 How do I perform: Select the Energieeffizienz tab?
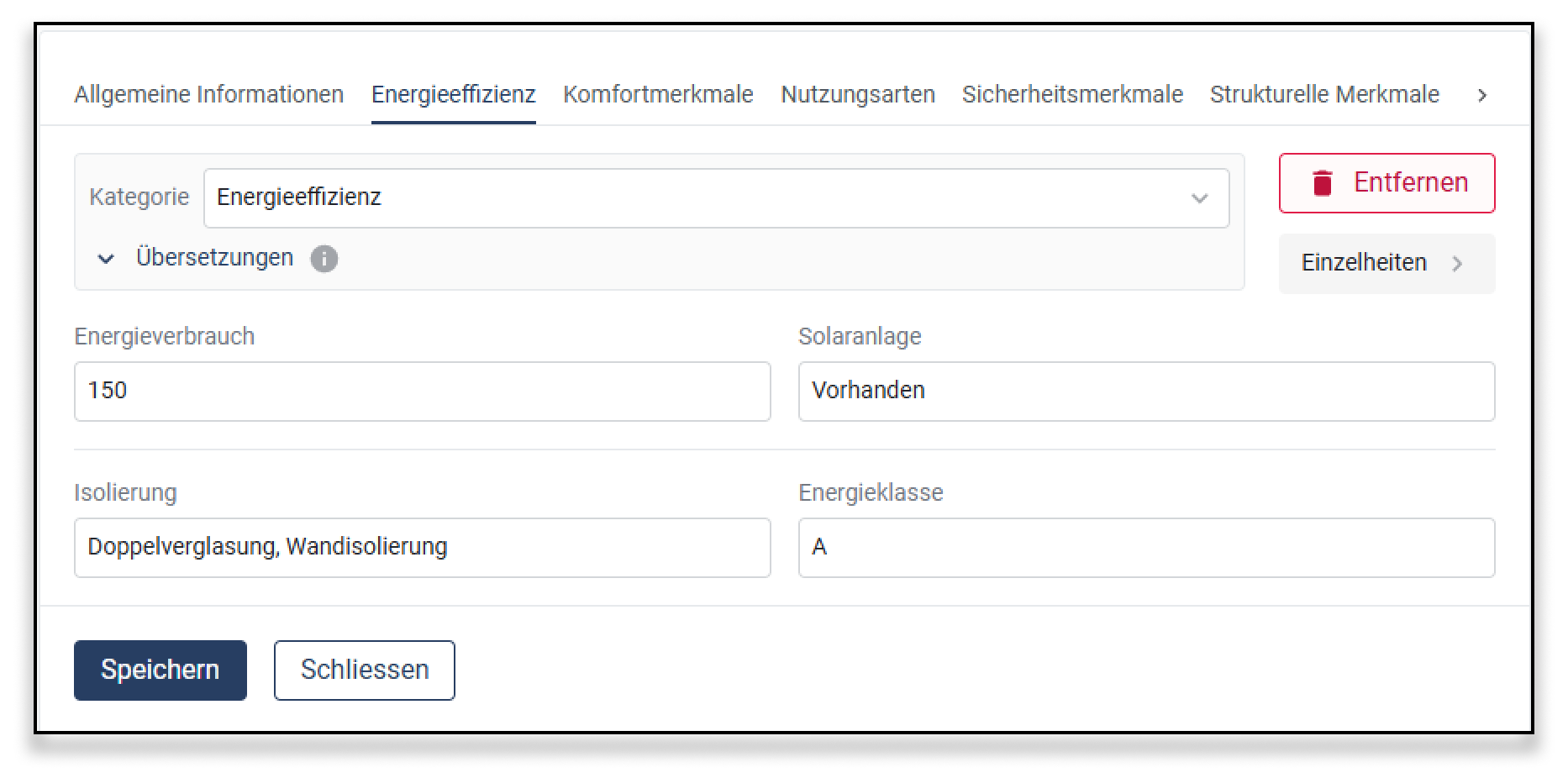pos(453,94)
